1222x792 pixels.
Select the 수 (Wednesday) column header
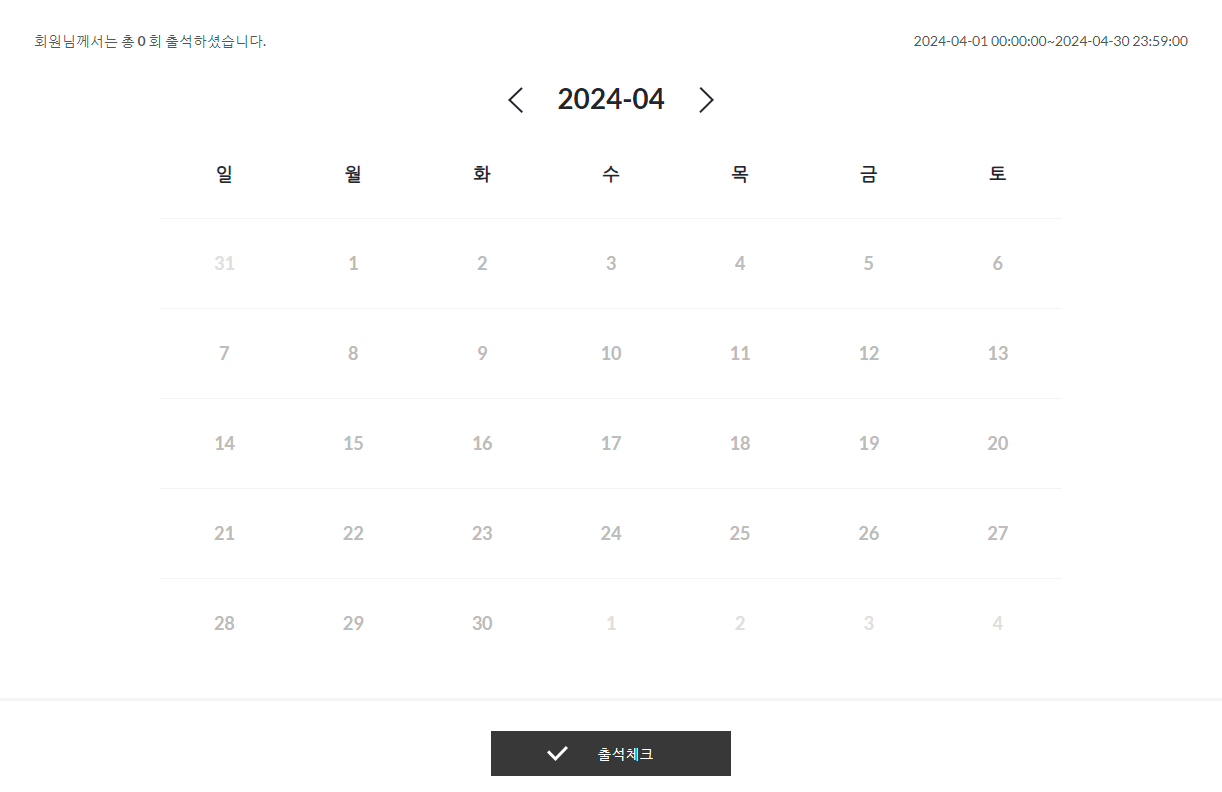(611, 174)
